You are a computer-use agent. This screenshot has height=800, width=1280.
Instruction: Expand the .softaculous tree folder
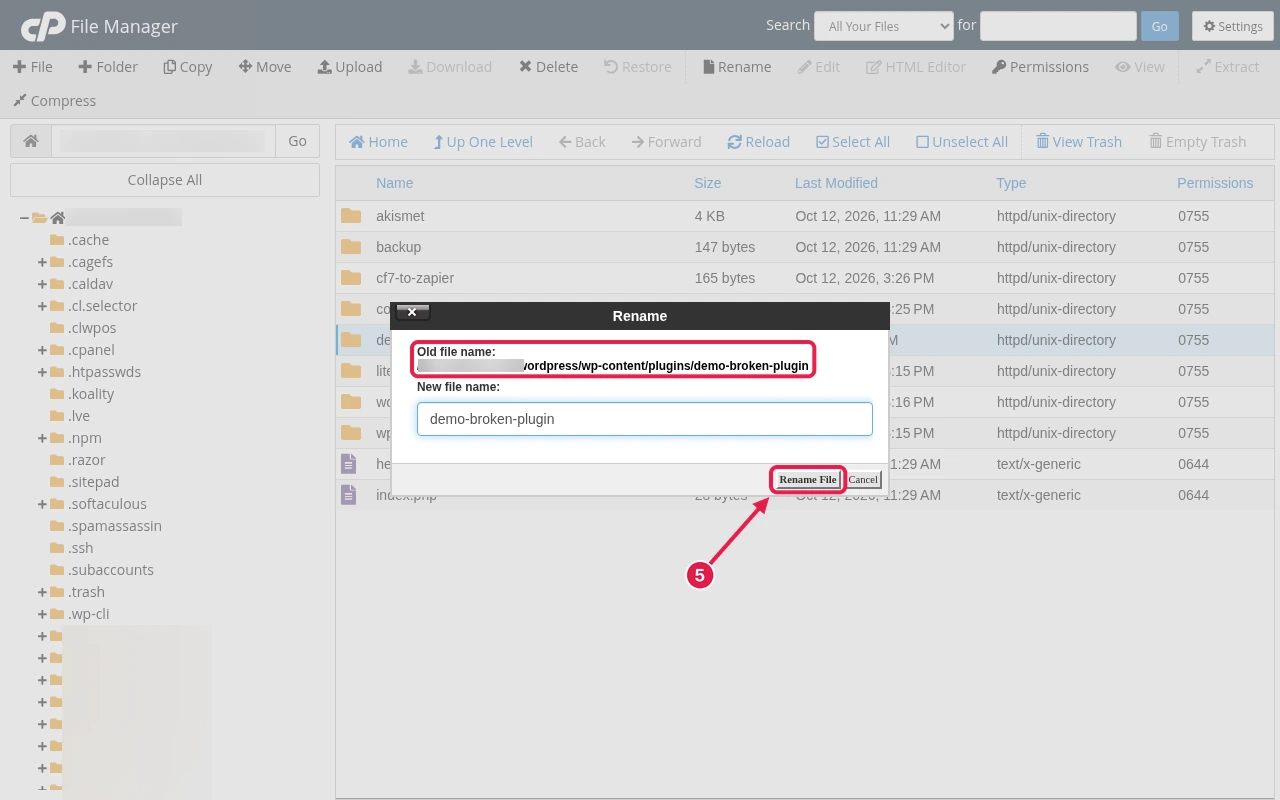pyautogui.click(x=42, y=504)
